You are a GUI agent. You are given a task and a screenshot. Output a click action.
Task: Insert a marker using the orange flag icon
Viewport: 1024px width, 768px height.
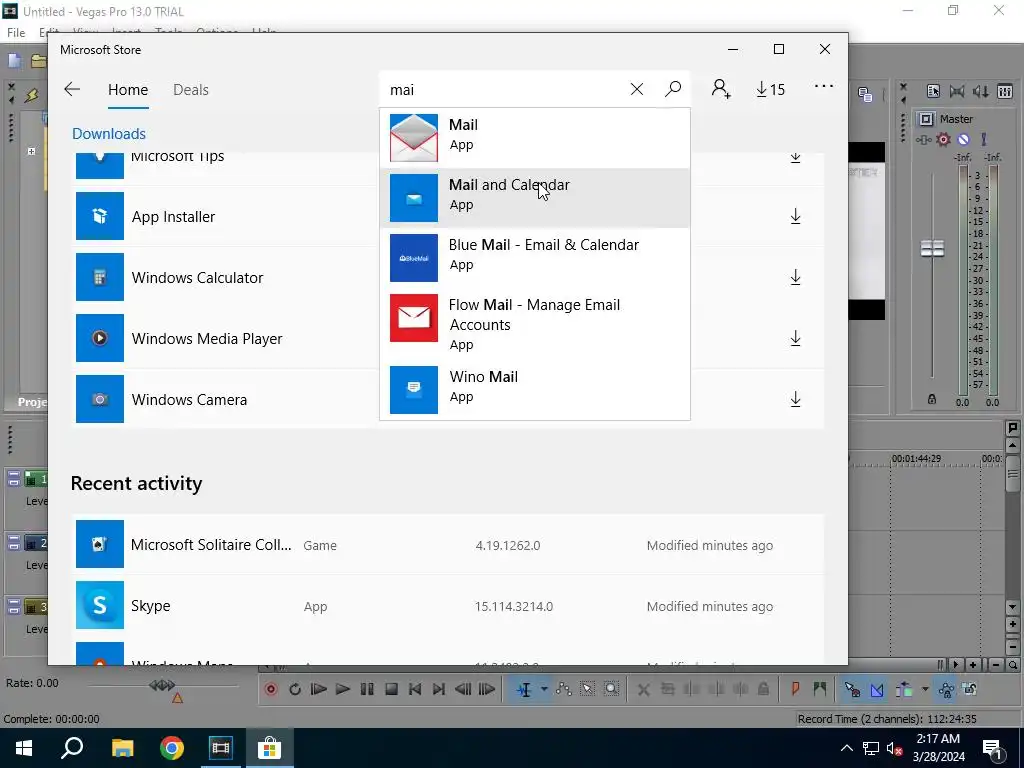coord(795,689)
